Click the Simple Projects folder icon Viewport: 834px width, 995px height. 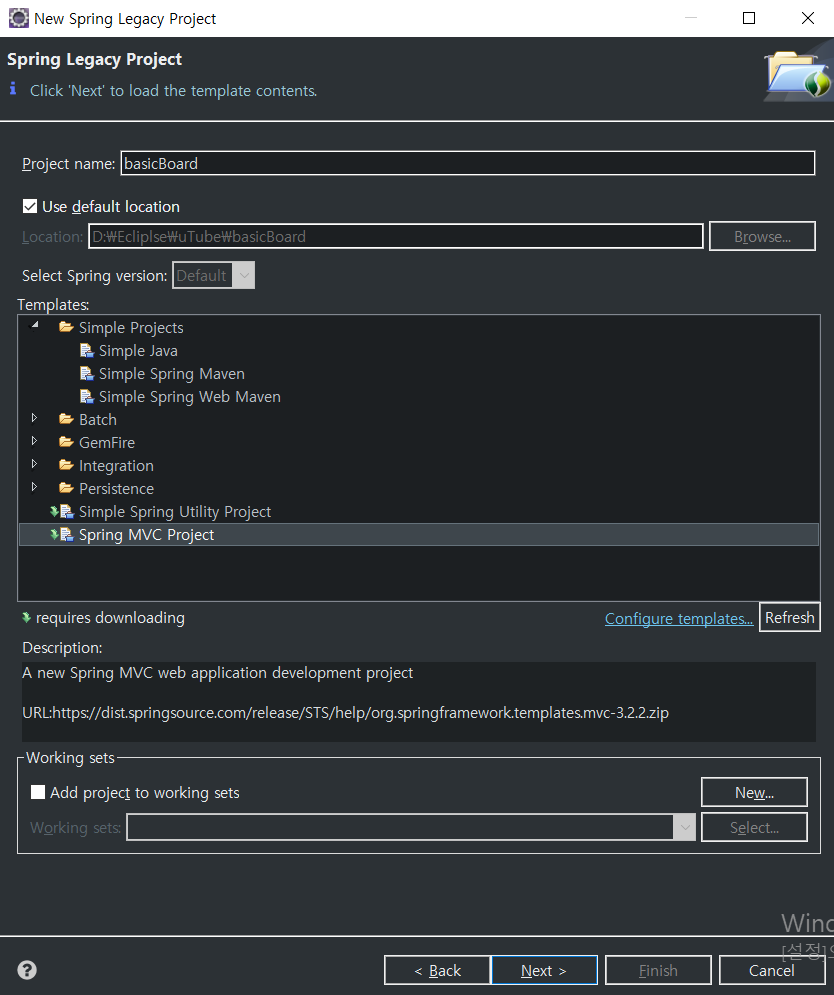[x=66, y=327]
